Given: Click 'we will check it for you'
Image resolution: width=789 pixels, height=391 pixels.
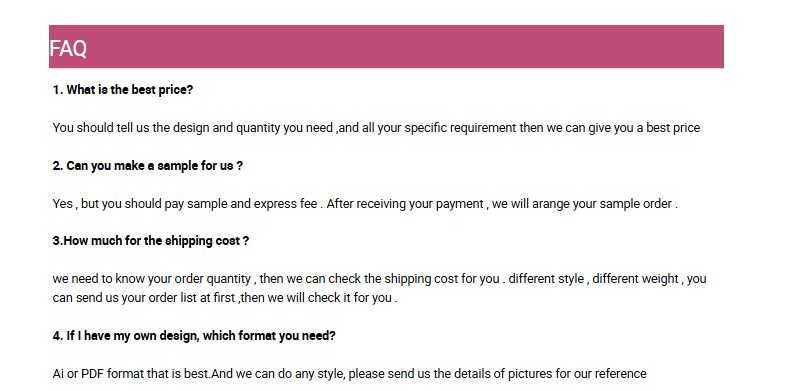Looking at the screenshot, I should [x=329, y=298].
